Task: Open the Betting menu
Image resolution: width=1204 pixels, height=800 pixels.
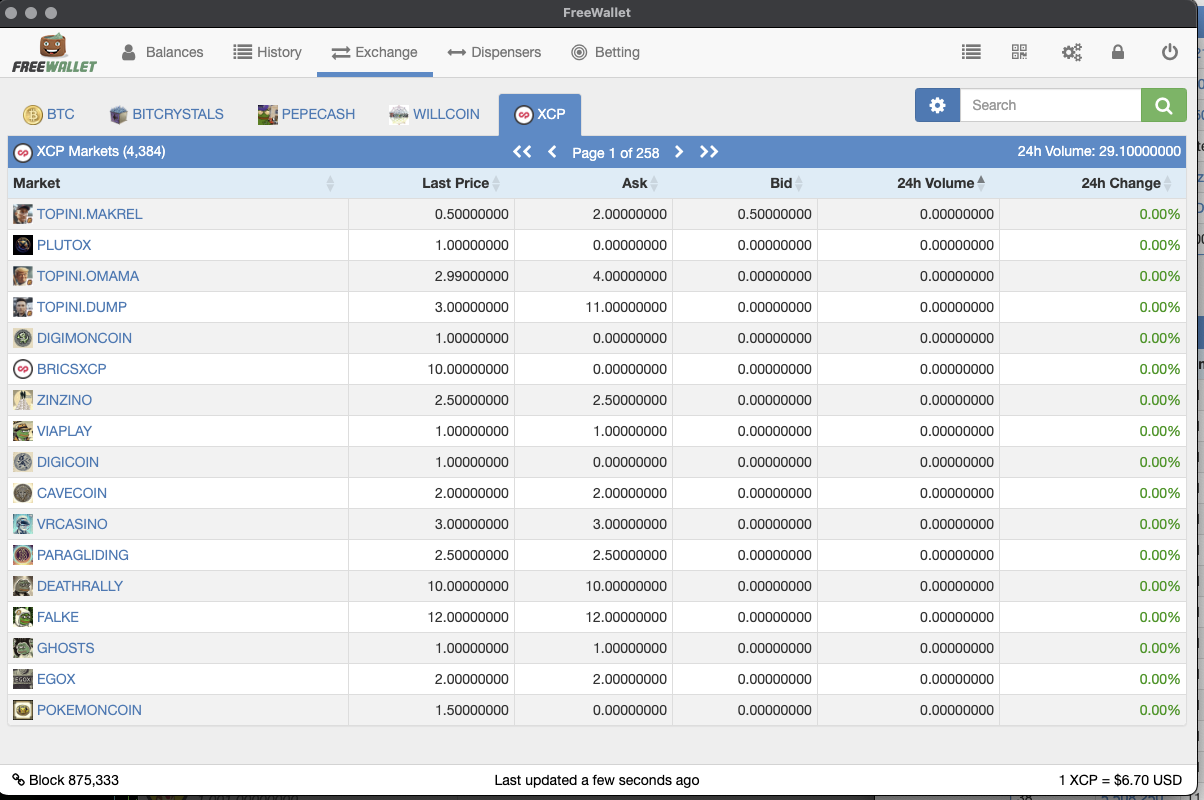Action: pos(605,52)
